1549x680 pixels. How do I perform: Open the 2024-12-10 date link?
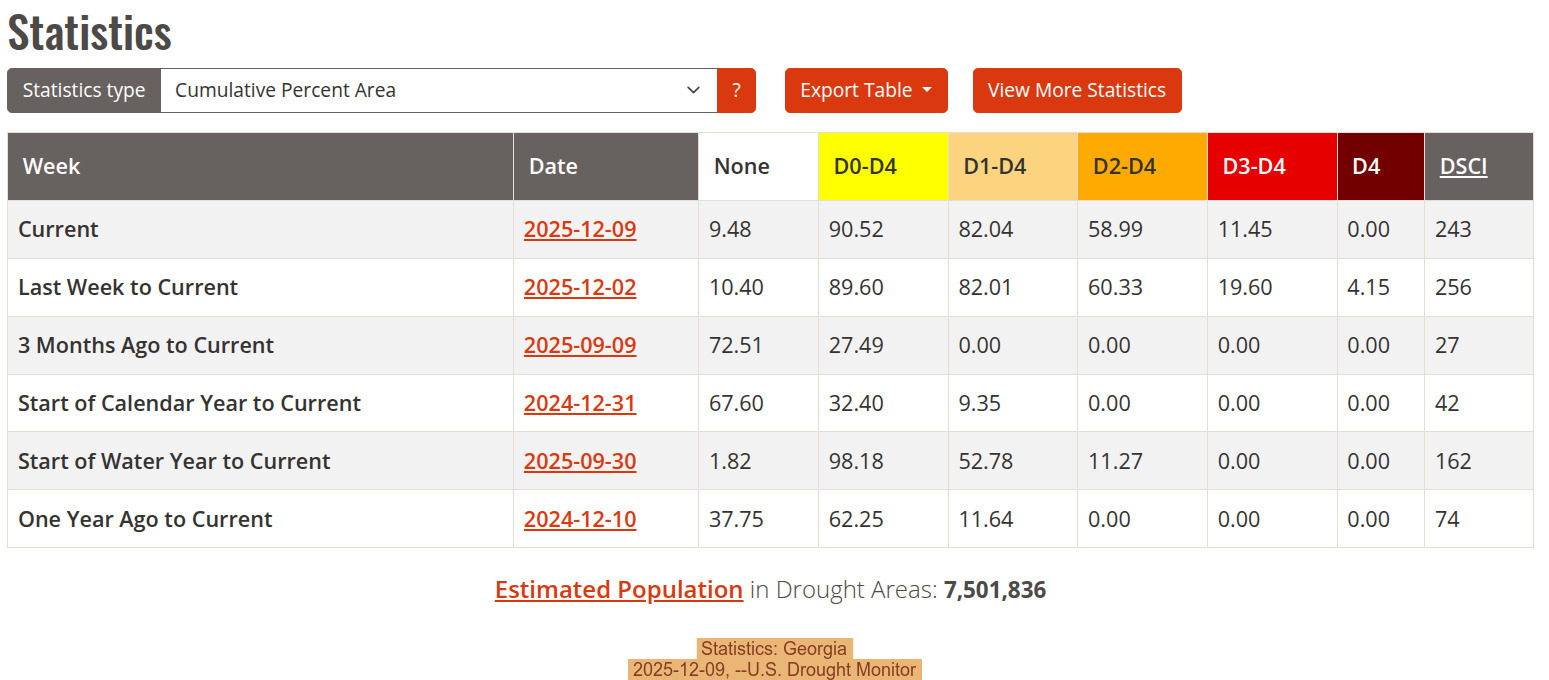click(x=580, y=519)
